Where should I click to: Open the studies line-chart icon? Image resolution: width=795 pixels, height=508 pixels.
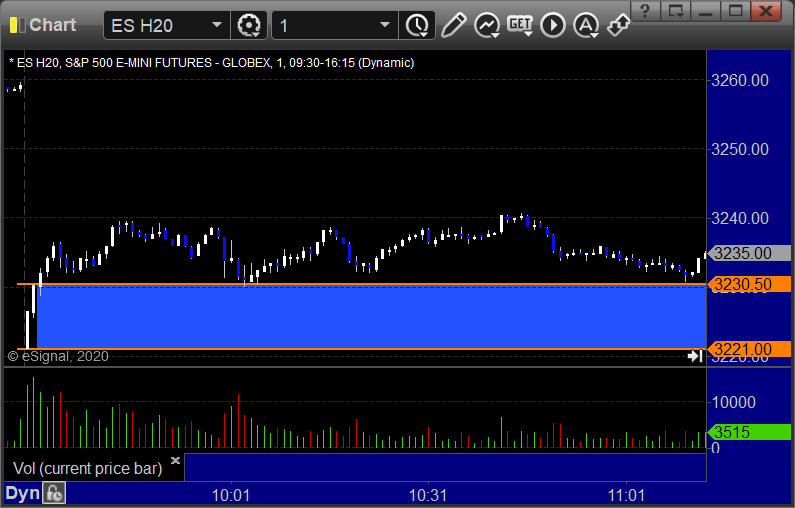pyautogui.click(x=487, y=25)
